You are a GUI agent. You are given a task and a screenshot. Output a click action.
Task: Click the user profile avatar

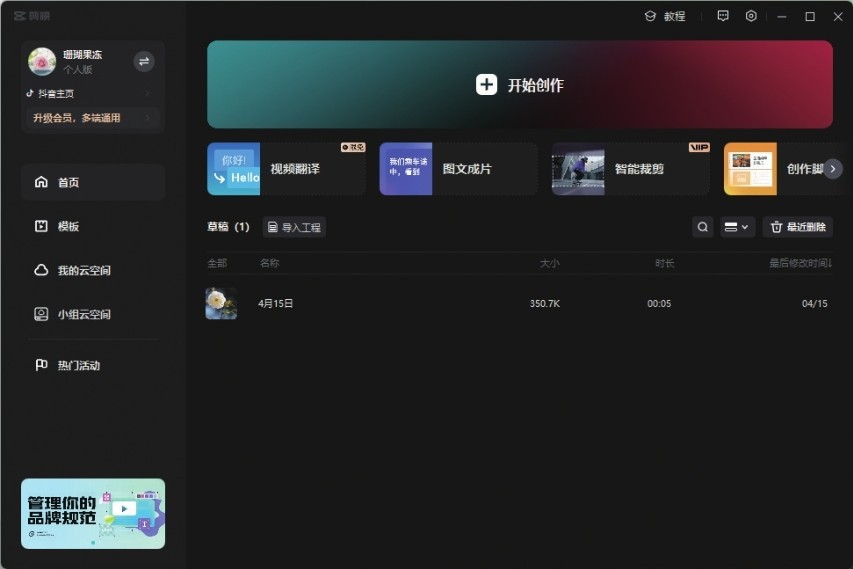coord(42,62)
